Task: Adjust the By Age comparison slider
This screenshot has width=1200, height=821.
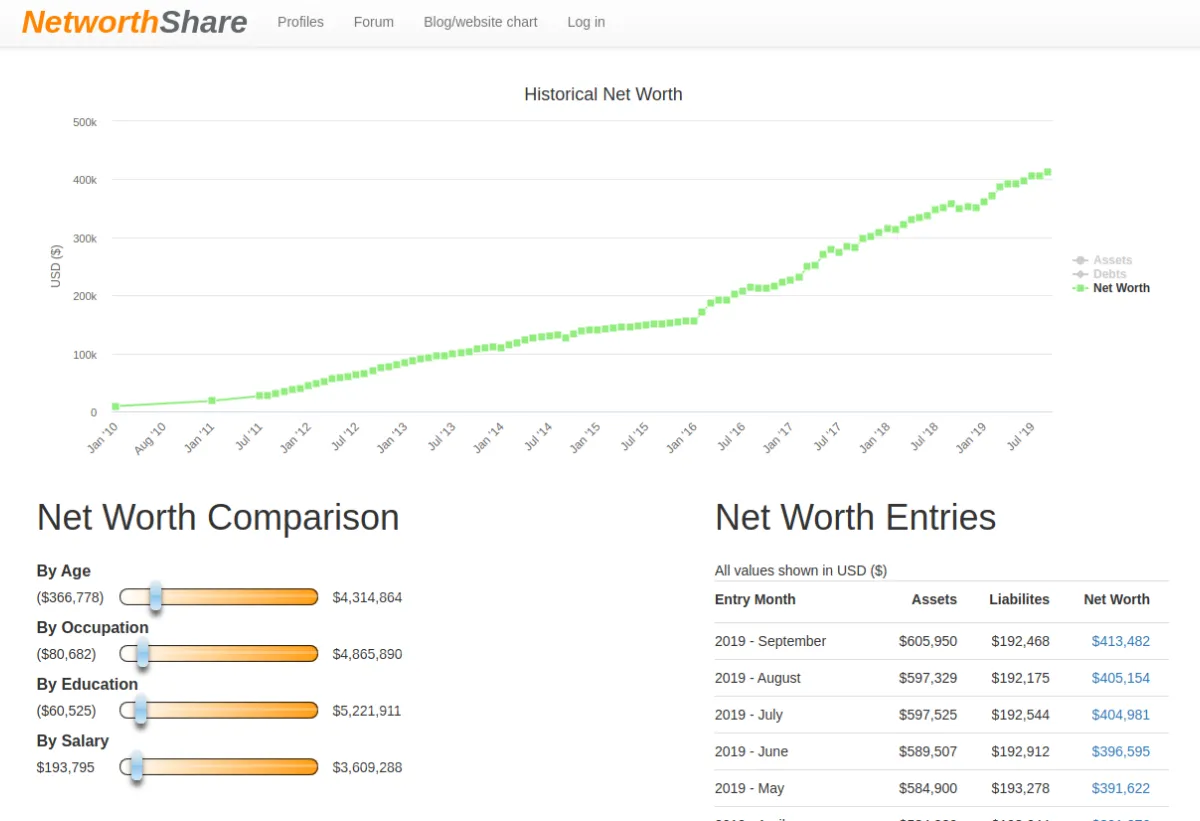Action: click(x=155, y=596)
